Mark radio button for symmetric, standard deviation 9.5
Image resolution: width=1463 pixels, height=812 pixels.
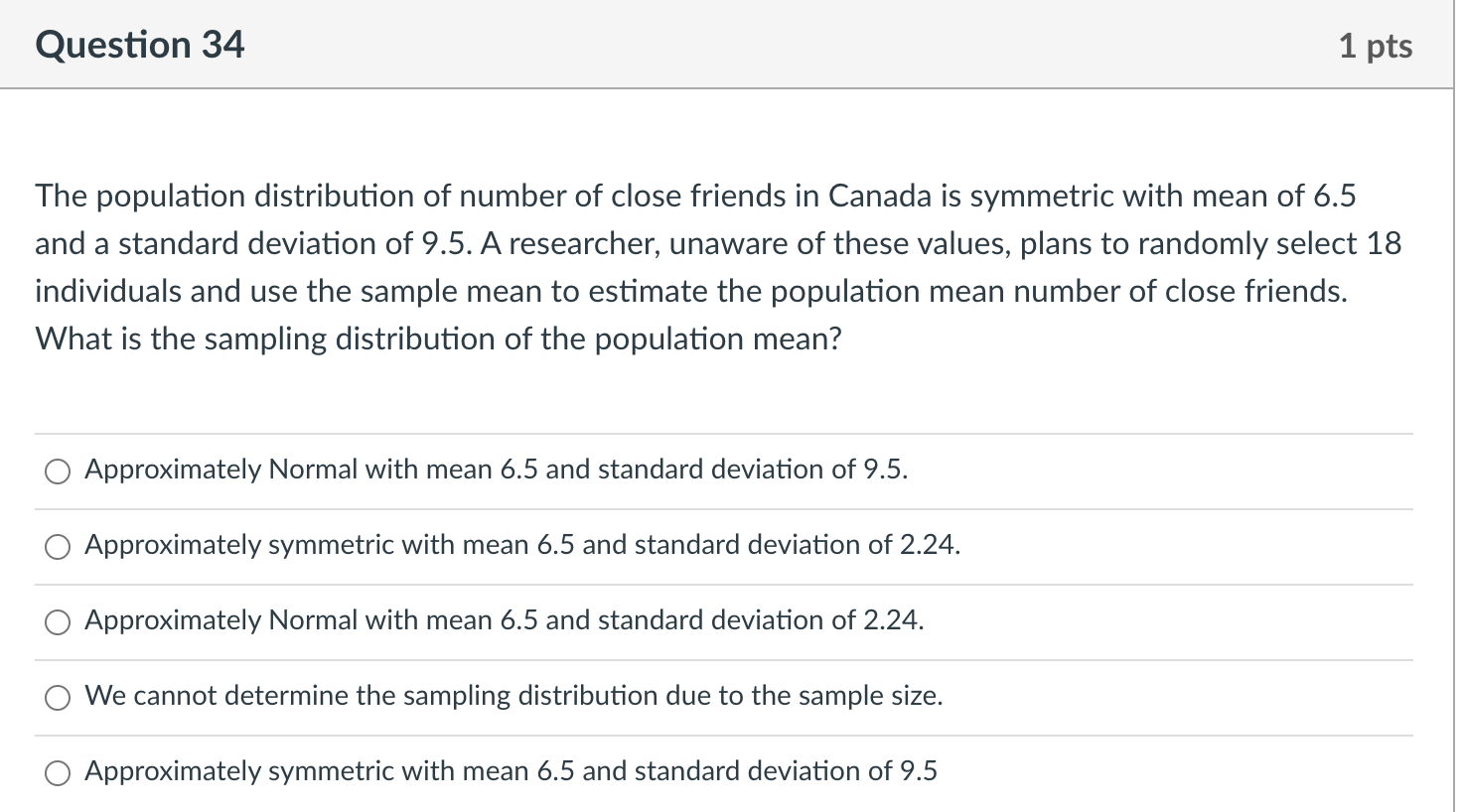[58, 773]
